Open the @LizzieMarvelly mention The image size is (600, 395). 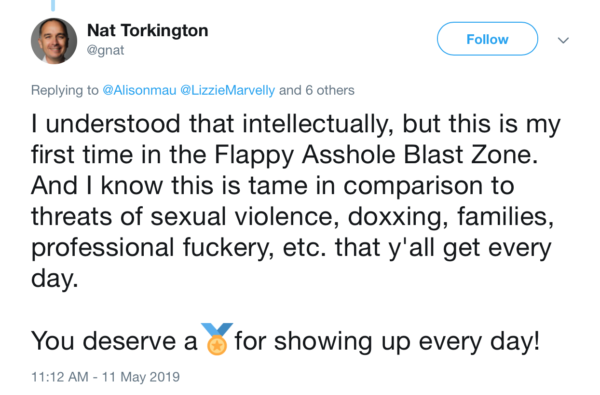(227, 90)
